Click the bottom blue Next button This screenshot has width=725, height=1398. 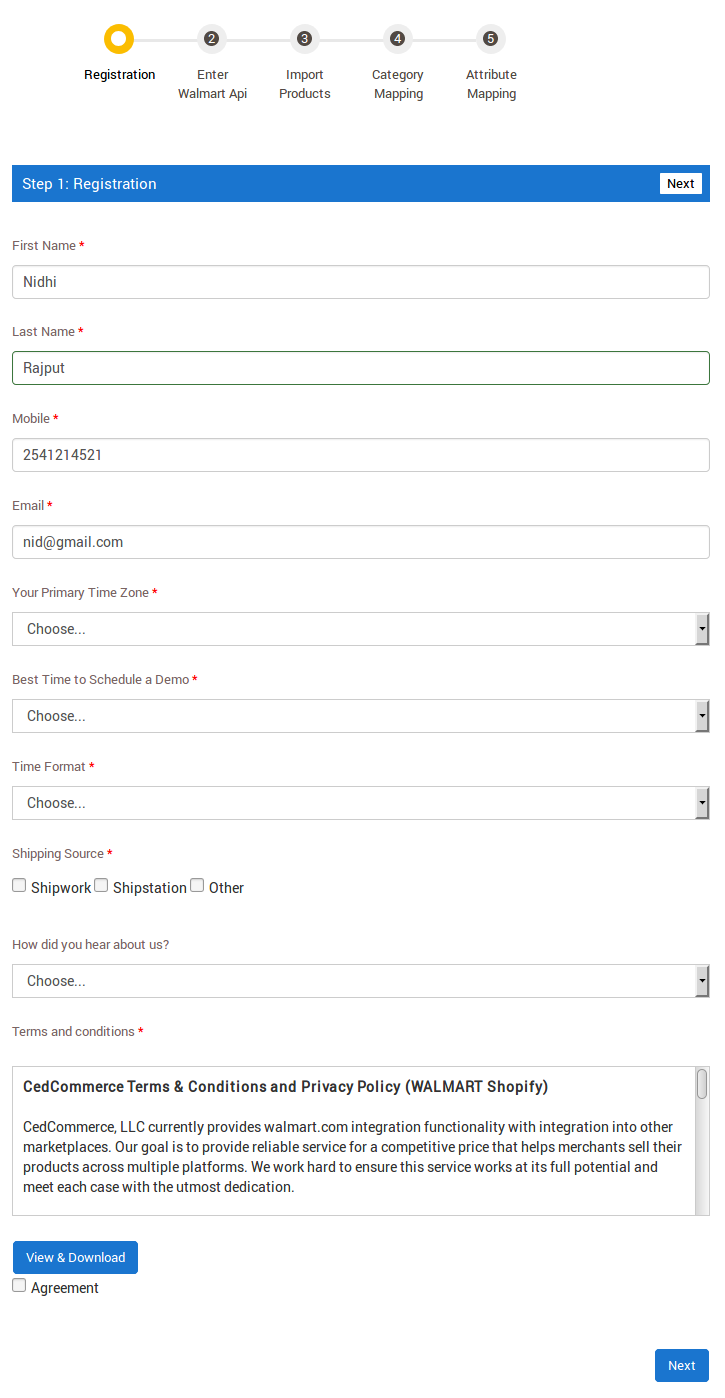click(682, 1365)
